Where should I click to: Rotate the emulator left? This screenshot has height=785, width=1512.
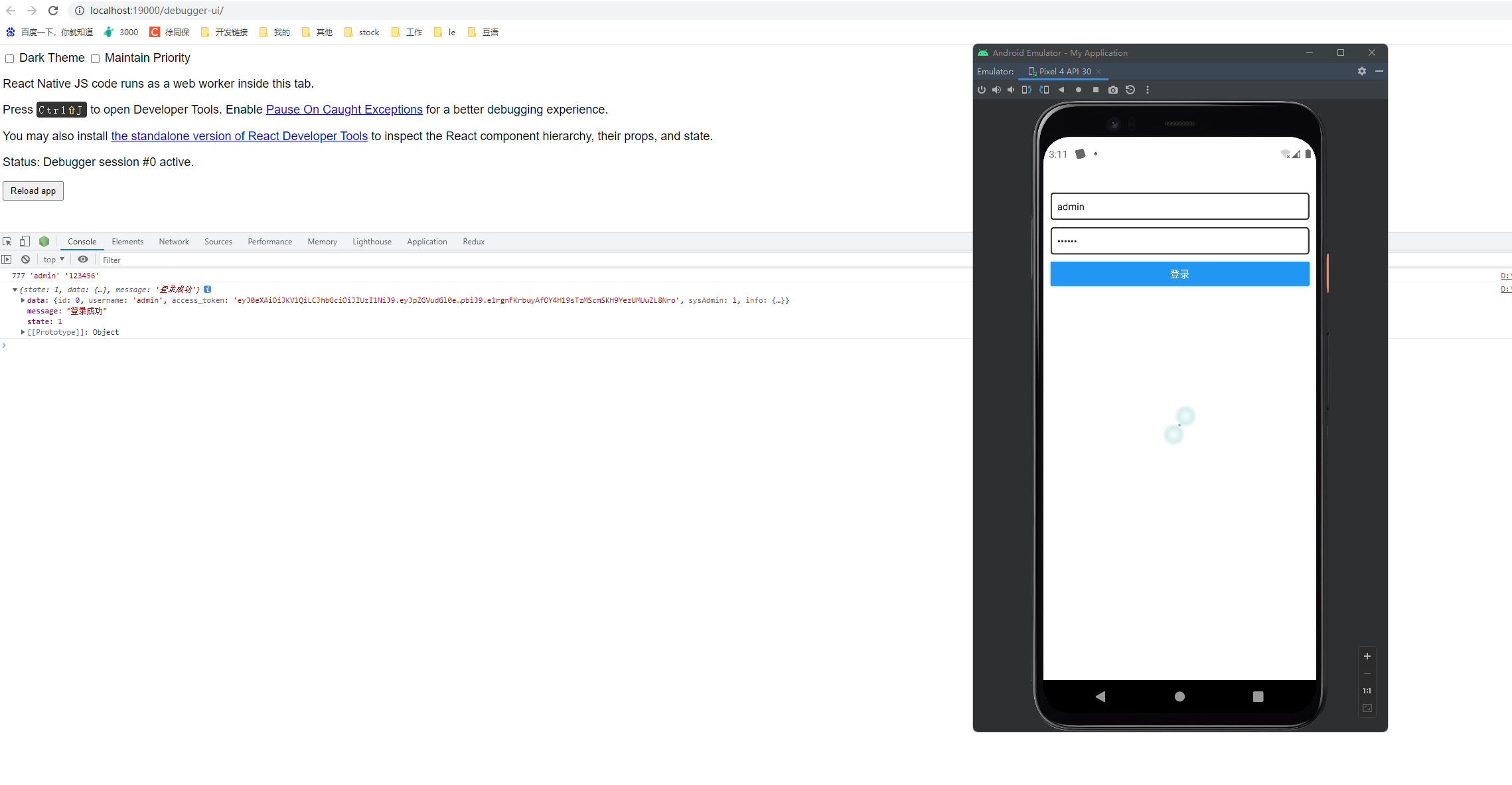click(1026, 90)
